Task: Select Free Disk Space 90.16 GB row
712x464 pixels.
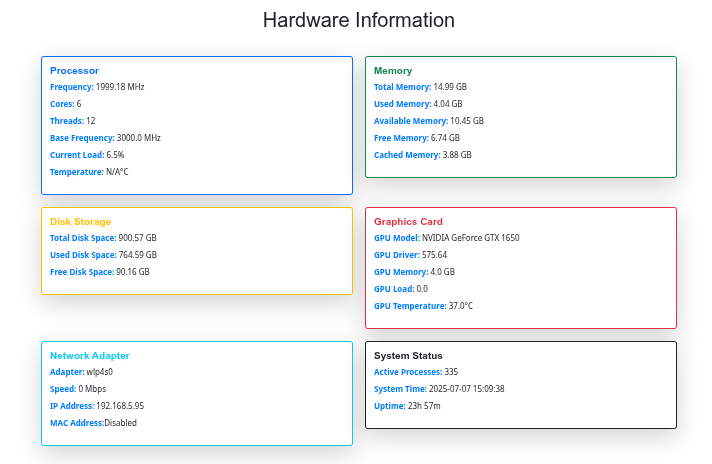Action: 100,272
